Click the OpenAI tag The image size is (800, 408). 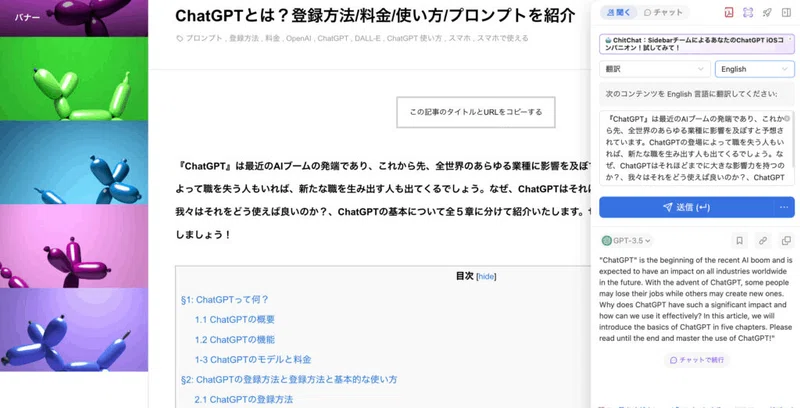(x=298, y=38)
